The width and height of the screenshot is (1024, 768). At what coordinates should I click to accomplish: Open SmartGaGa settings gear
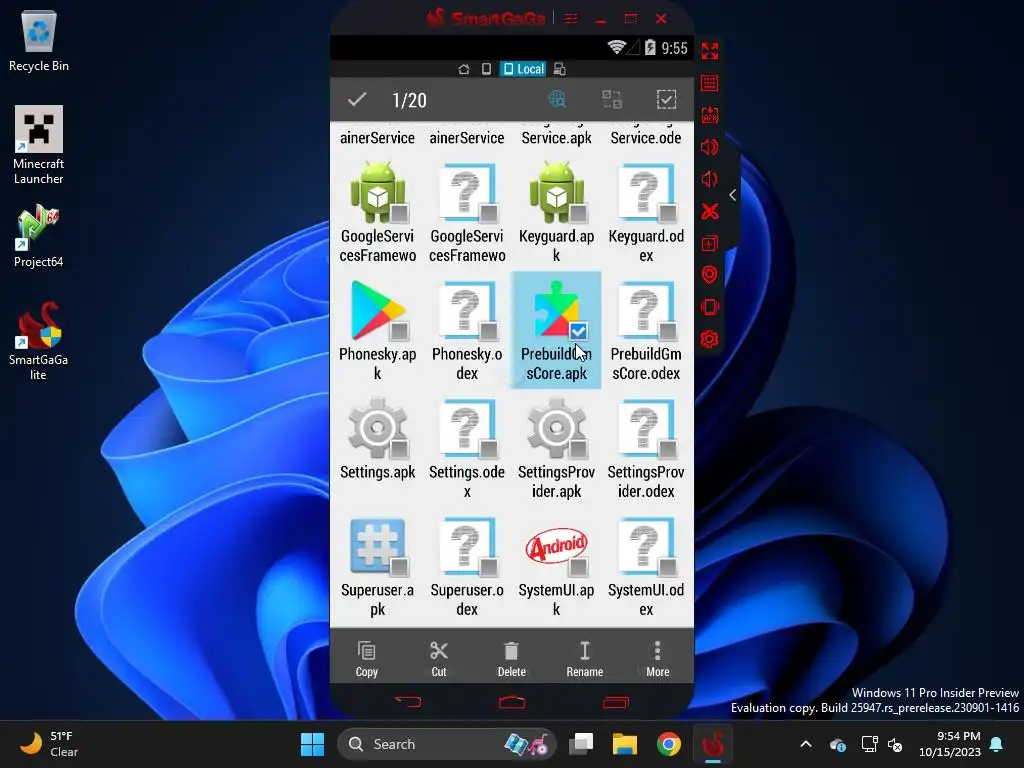pyautogui.click(x=709, y=339)
